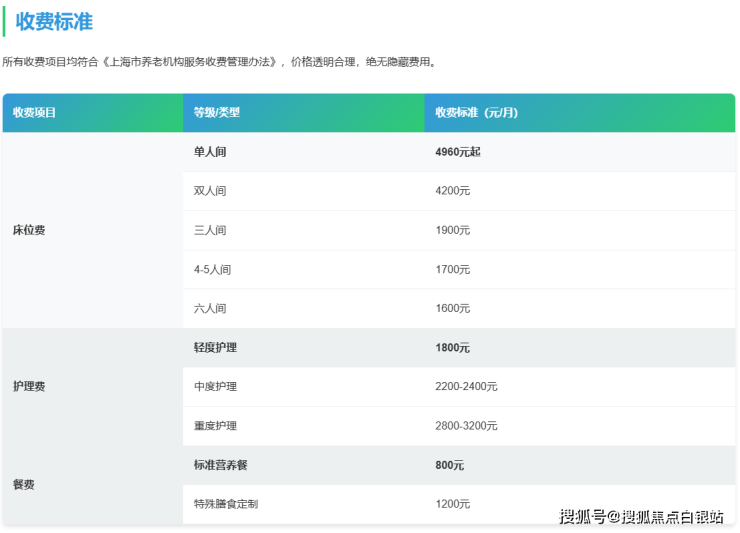This screenshot has height=533, width=740.
Task: Click the 轻度护理 row label
Action: point(215,348)
